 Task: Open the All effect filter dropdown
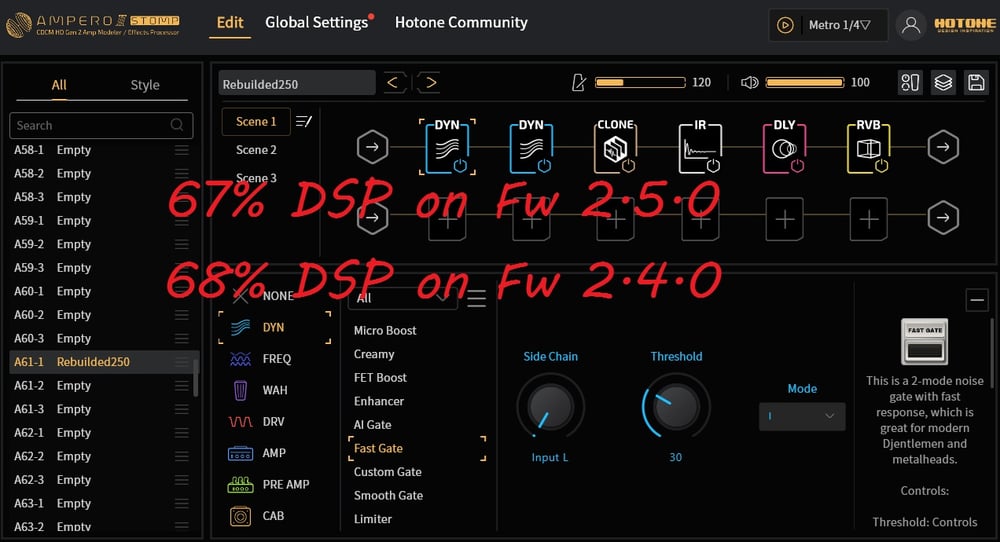[402, 298]
